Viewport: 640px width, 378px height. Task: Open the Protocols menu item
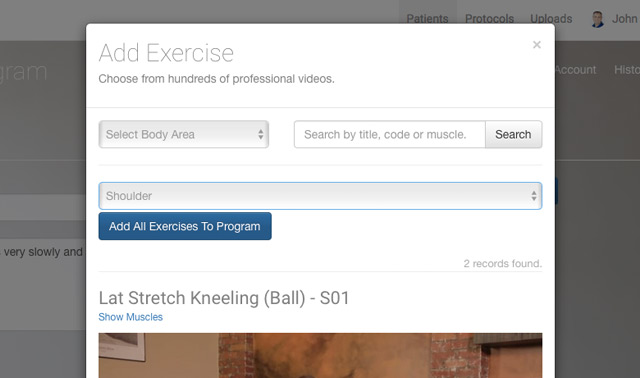point(489,19)
